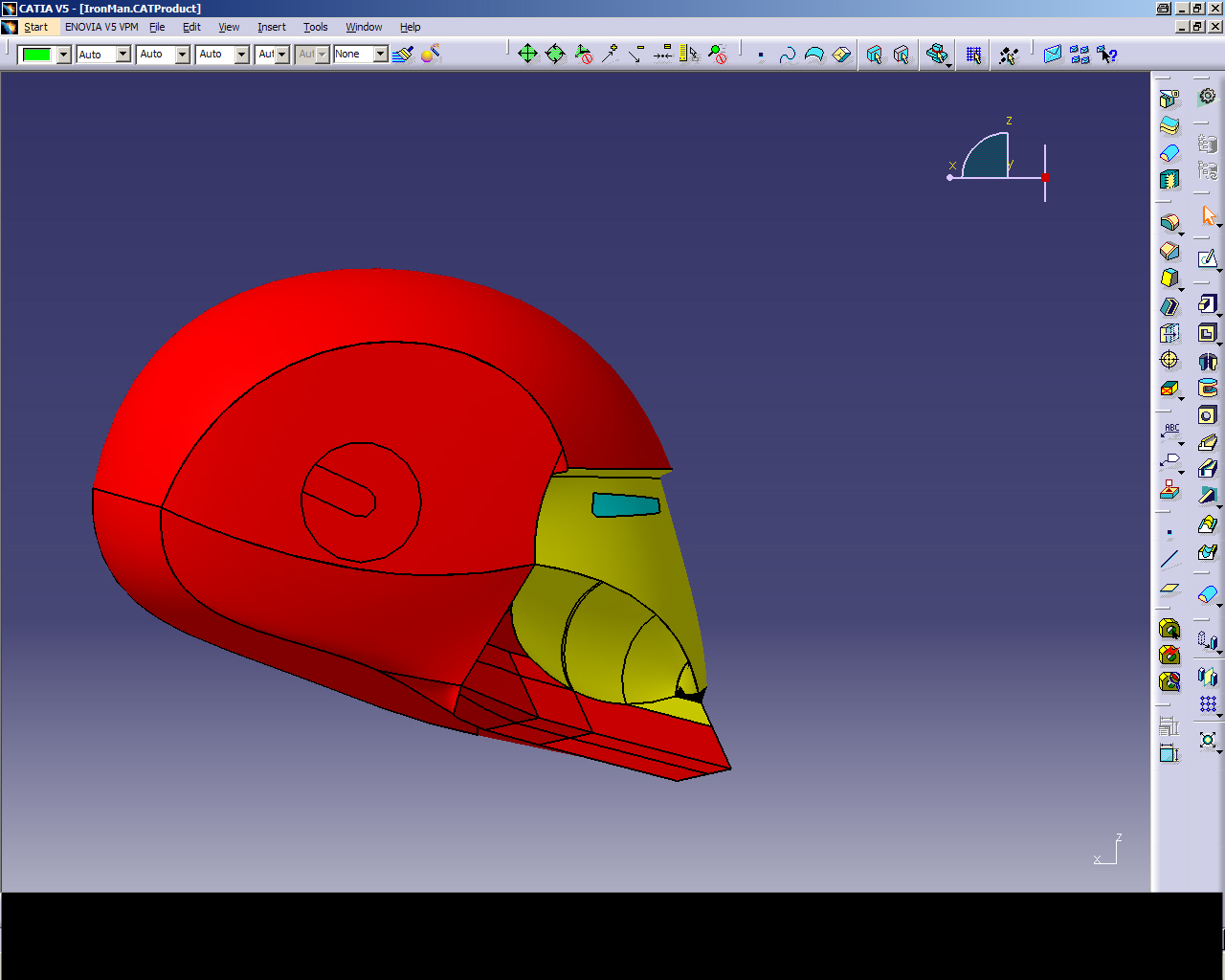This screenshot has height=980, width=1225.
Task: Click the crosshair target thread icon
Action: [x=1169, y=360]
